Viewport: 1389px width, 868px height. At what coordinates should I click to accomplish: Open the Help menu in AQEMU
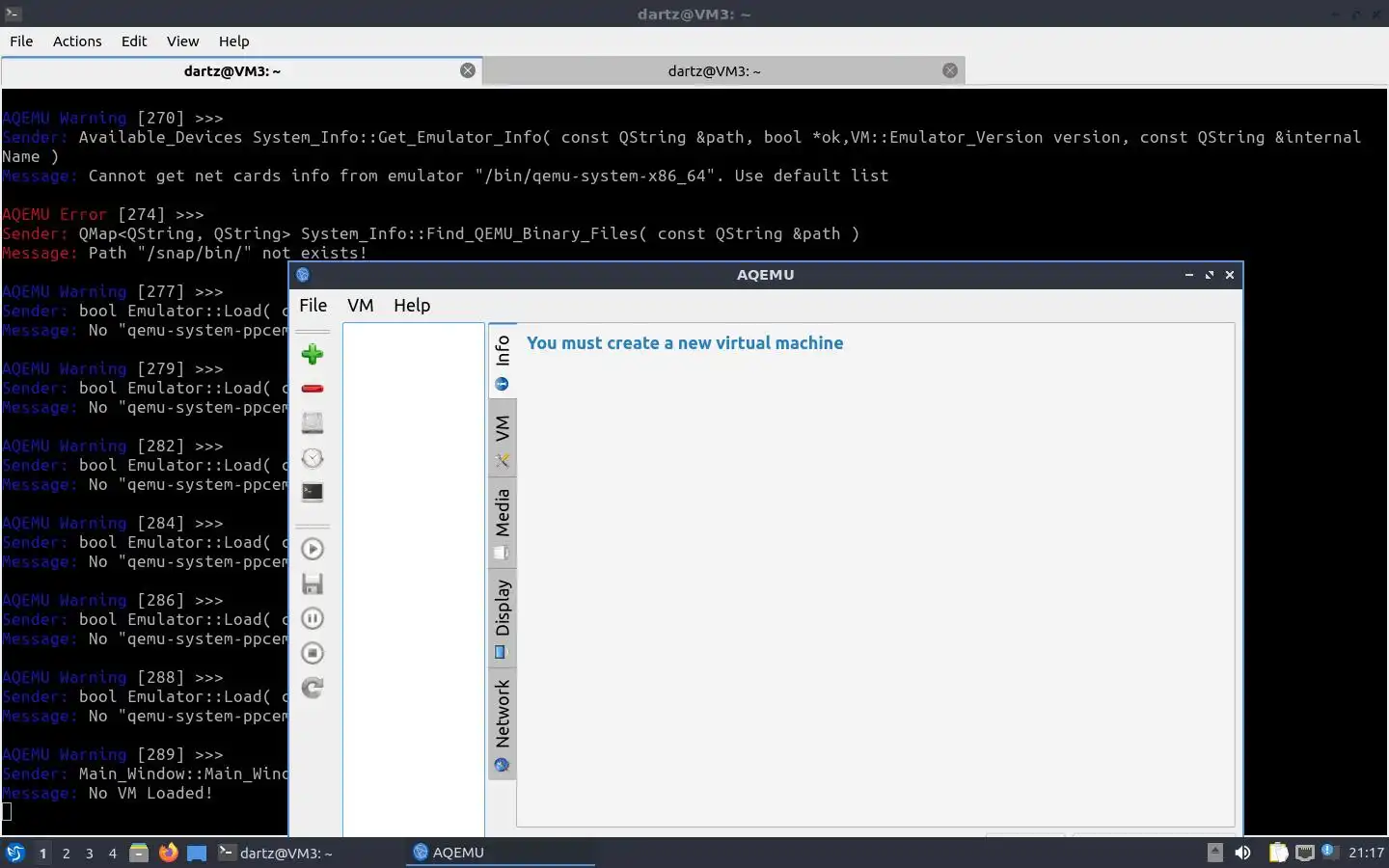pos(412,305)
